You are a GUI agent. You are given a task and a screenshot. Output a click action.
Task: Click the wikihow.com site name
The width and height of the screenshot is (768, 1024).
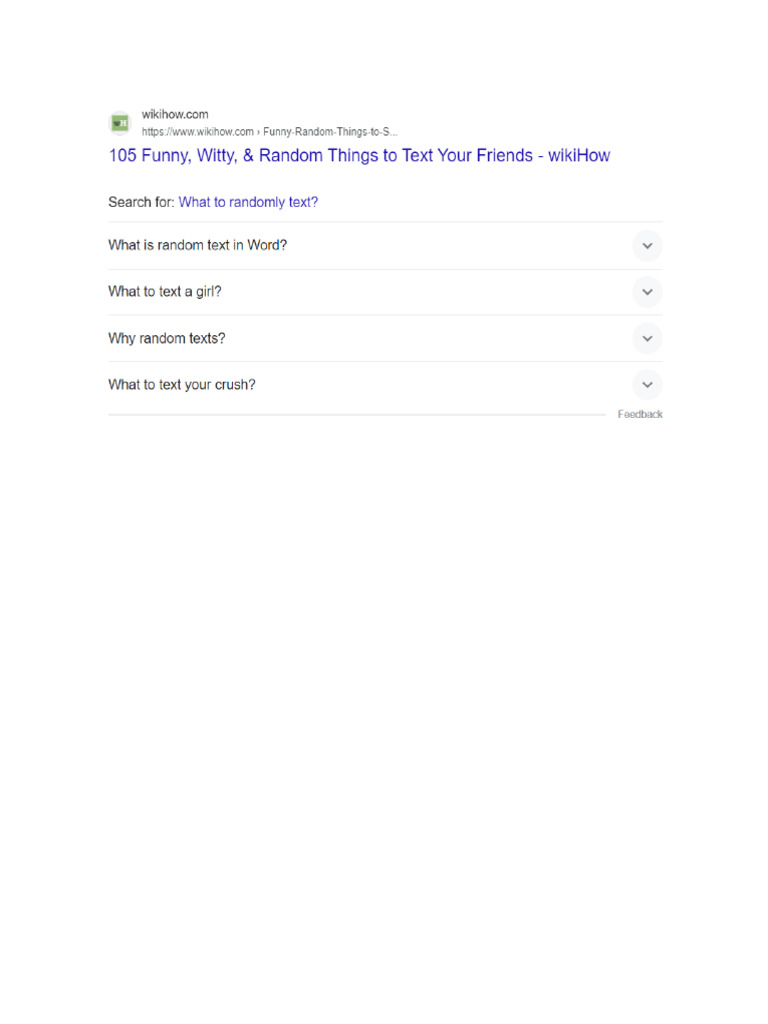175,115
